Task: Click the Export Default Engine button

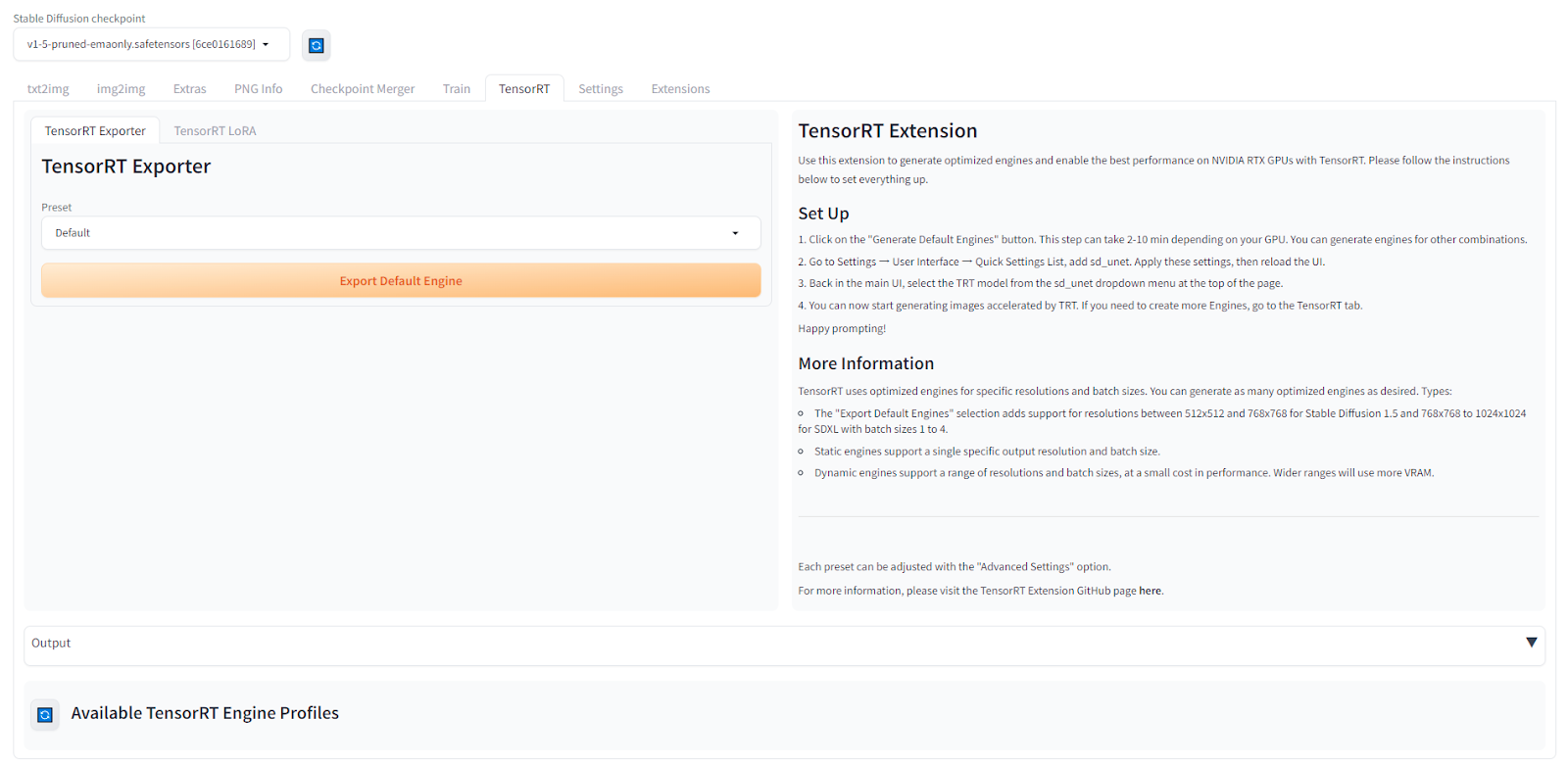Action: point(401,281)
